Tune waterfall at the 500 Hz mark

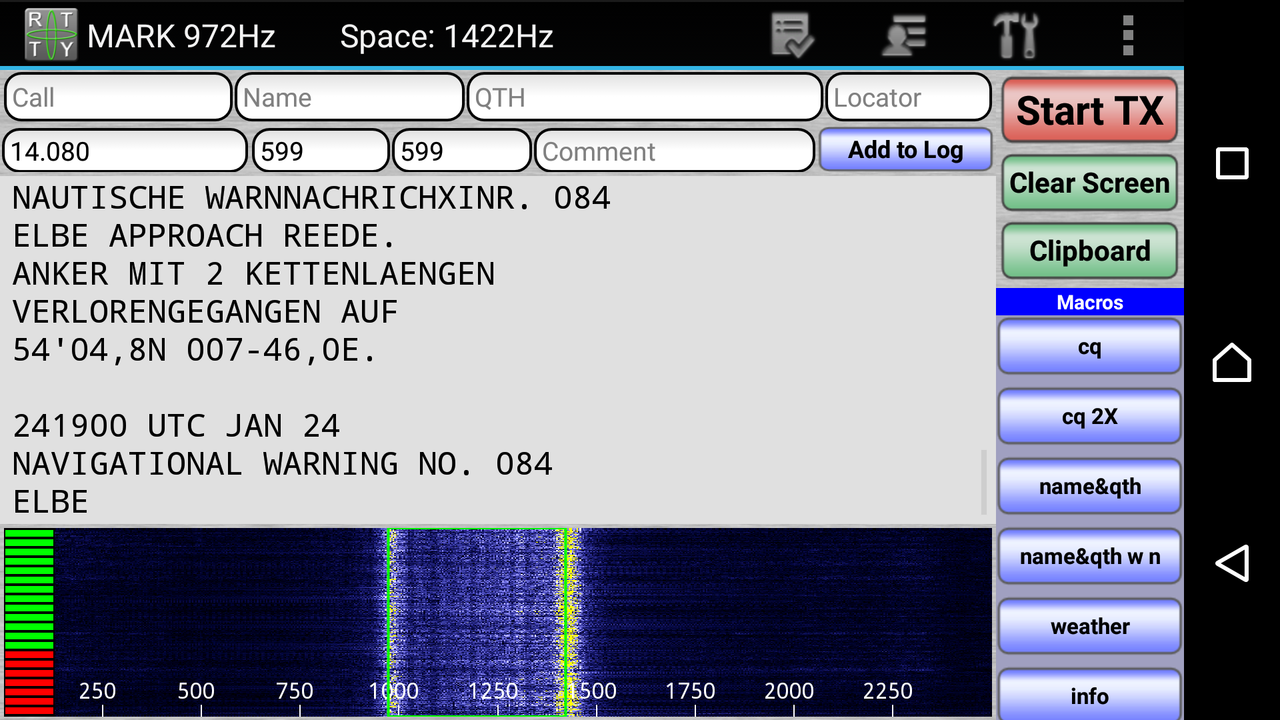196,691
